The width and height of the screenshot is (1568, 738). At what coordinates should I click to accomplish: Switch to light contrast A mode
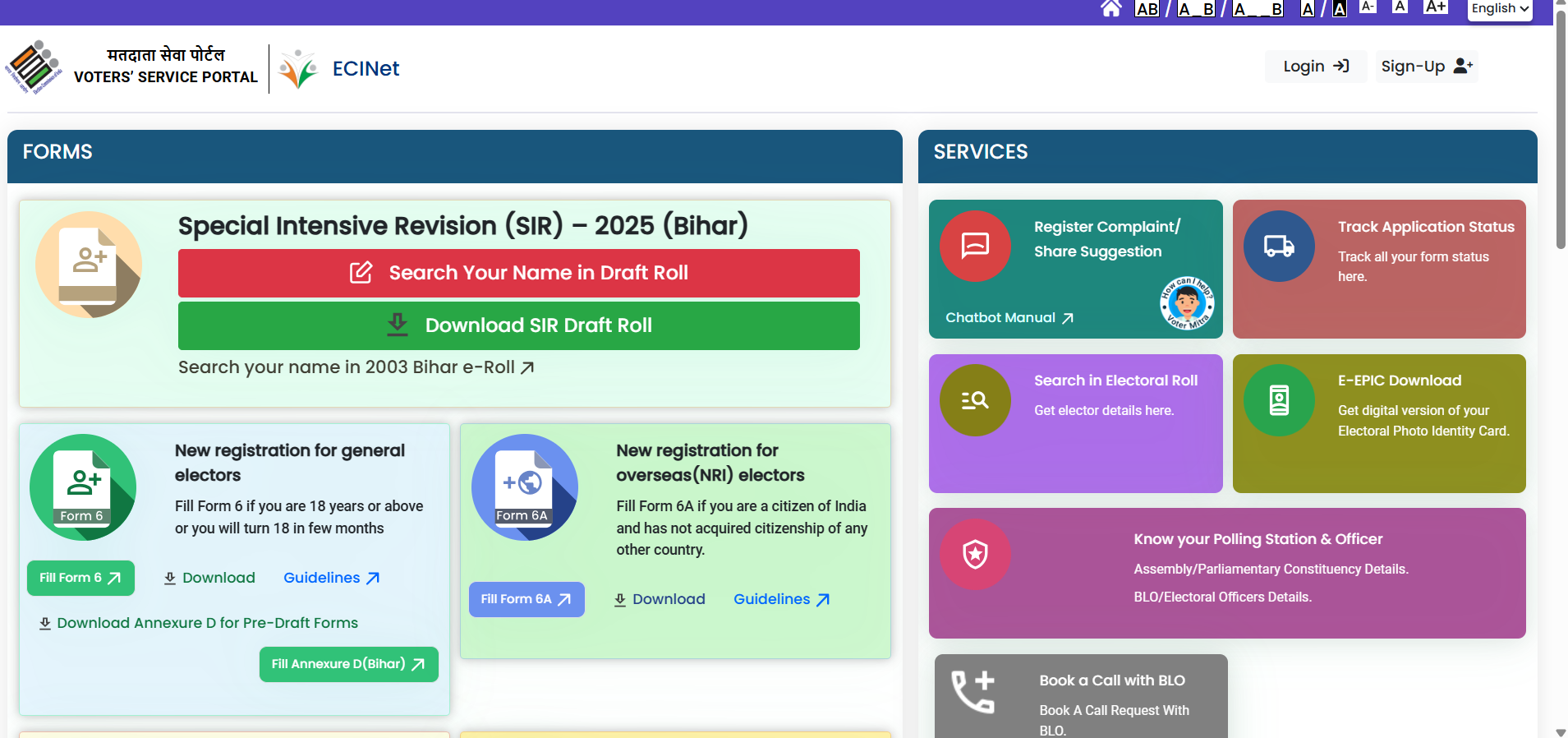(x=1308, y=9)
